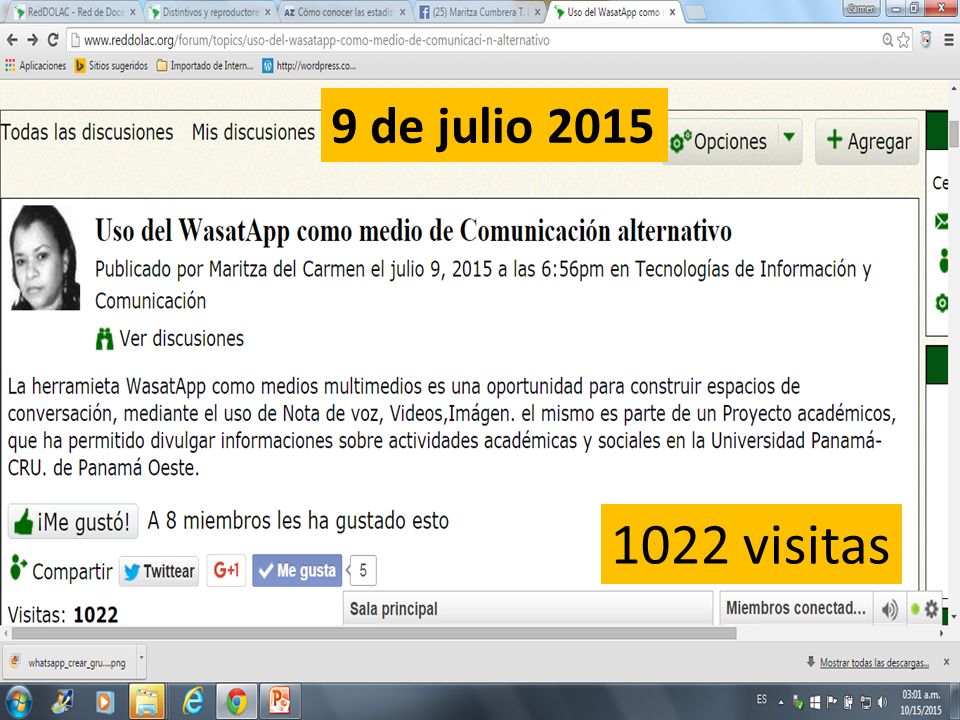Open Windows Media Player from the taskbar
The image size is (960, 720).
[105, 702]
